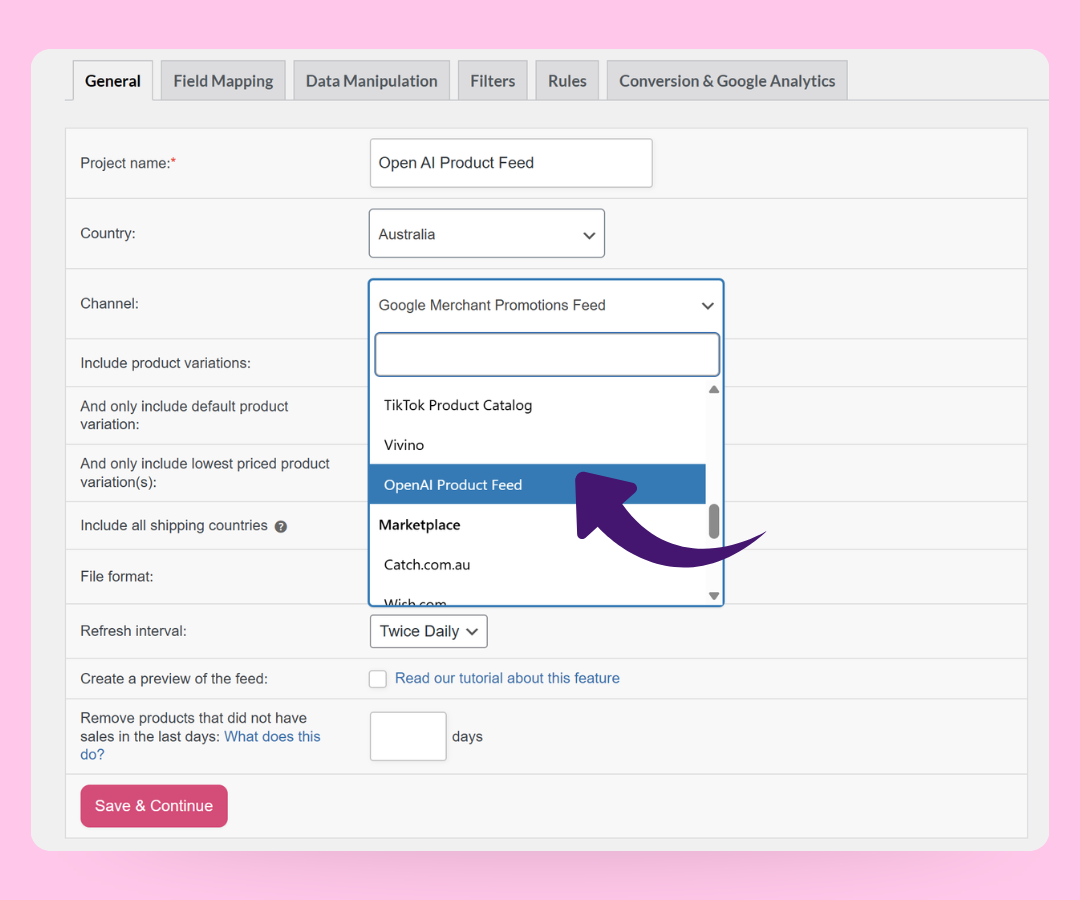Click the dropdown list scroll-down arrow
This screenshot has width=1080, height=900.
click(714, 596)
